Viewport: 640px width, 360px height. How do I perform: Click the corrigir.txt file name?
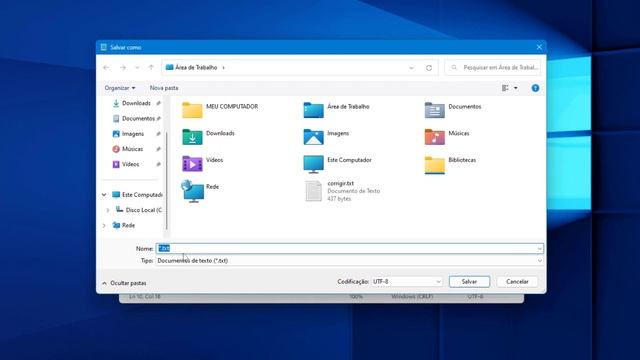point(340,184)
